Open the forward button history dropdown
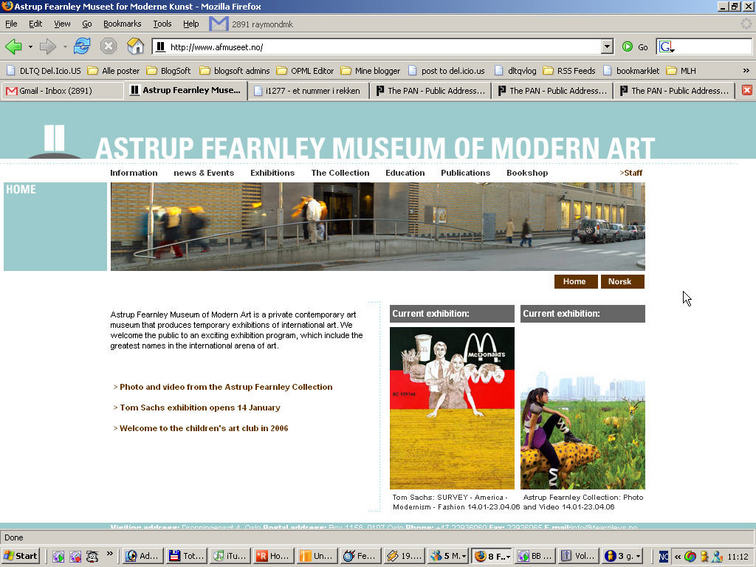 click(65, 47)
